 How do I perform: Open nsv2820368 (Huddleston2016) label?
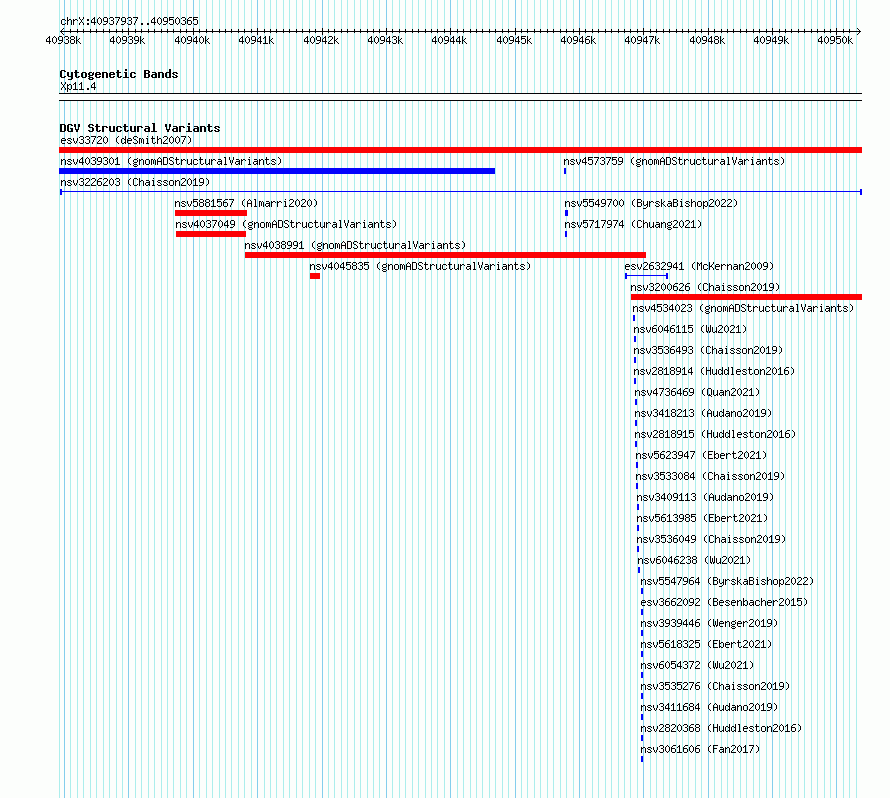point(721,728)
